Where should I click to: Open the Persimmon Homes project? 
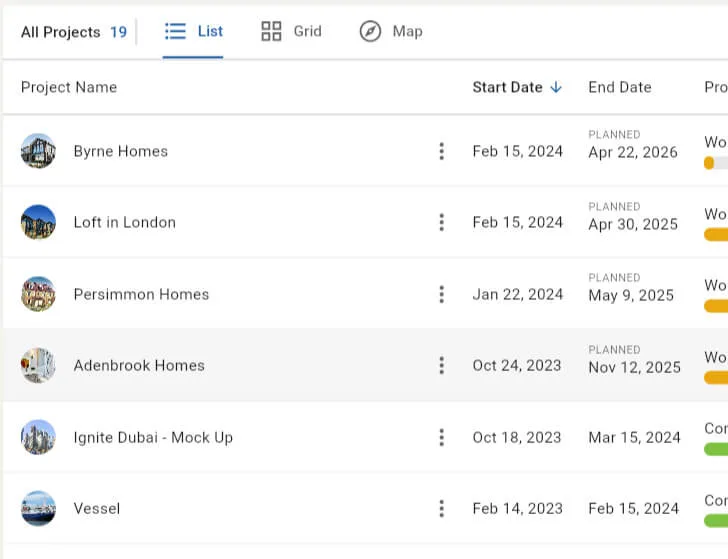coord(141,294)
